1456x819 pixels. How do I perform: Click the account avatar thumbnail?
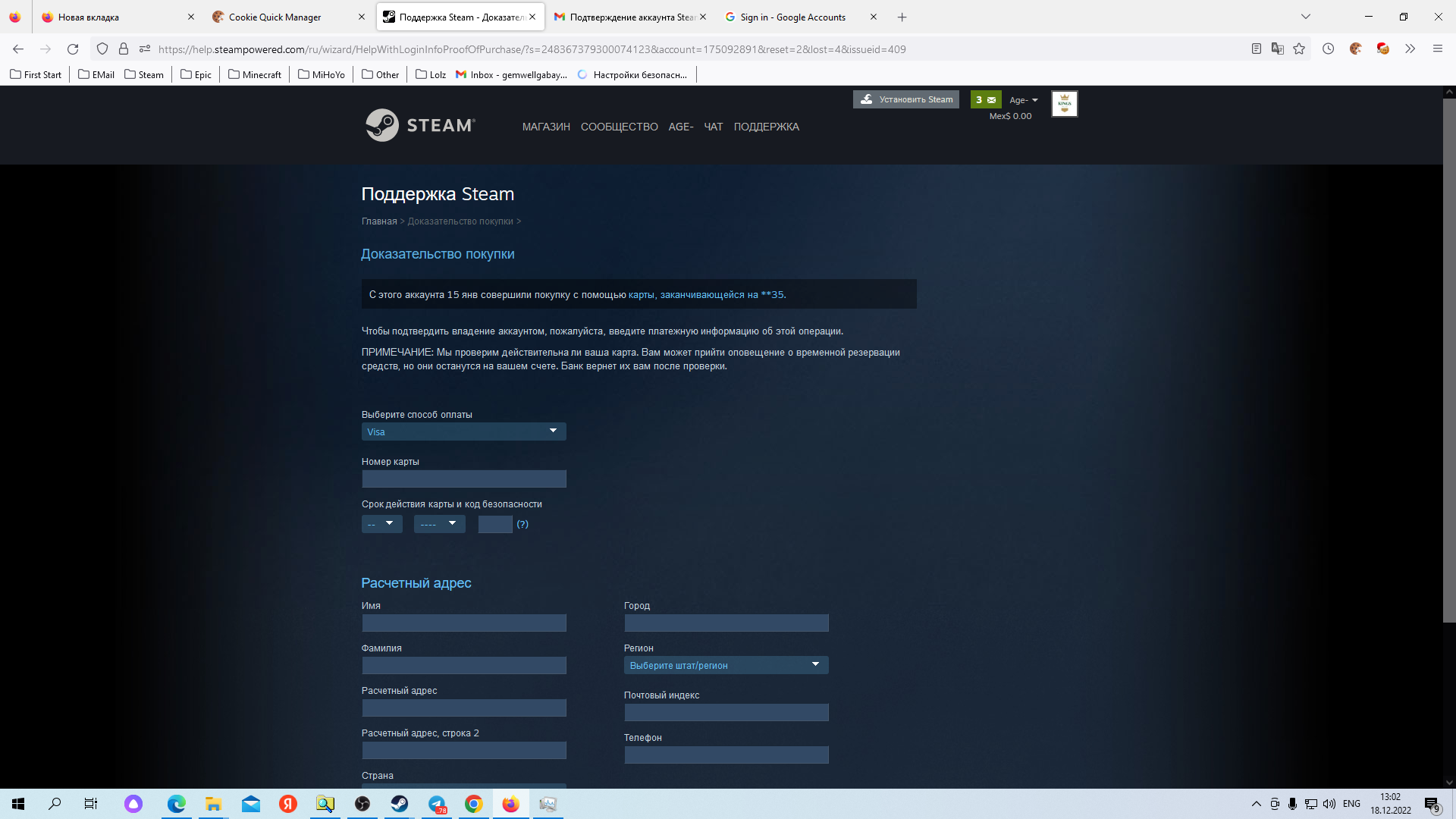(x=1064, y=104)
